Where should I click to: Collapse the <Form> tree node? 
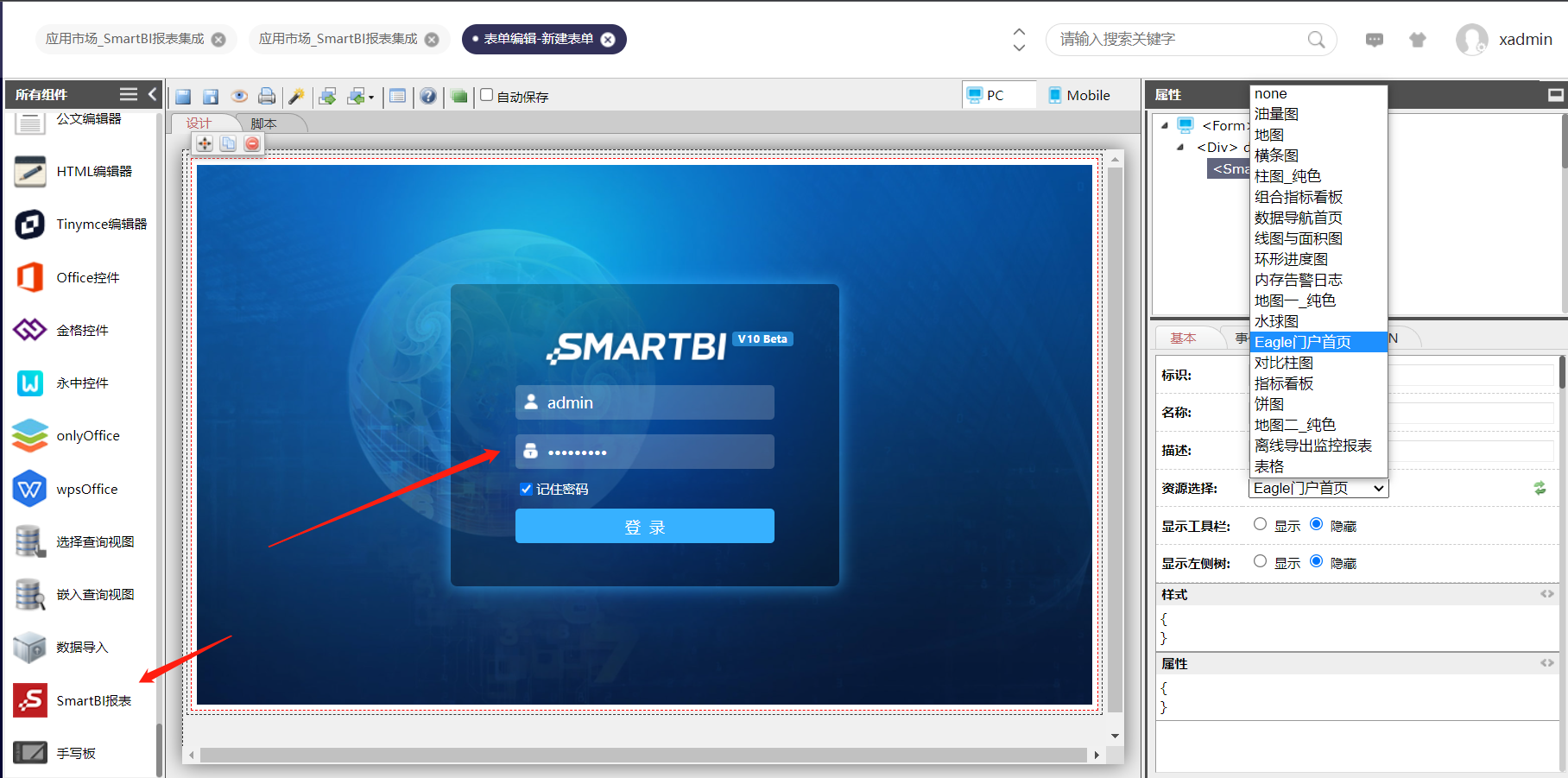[1165, 125]
